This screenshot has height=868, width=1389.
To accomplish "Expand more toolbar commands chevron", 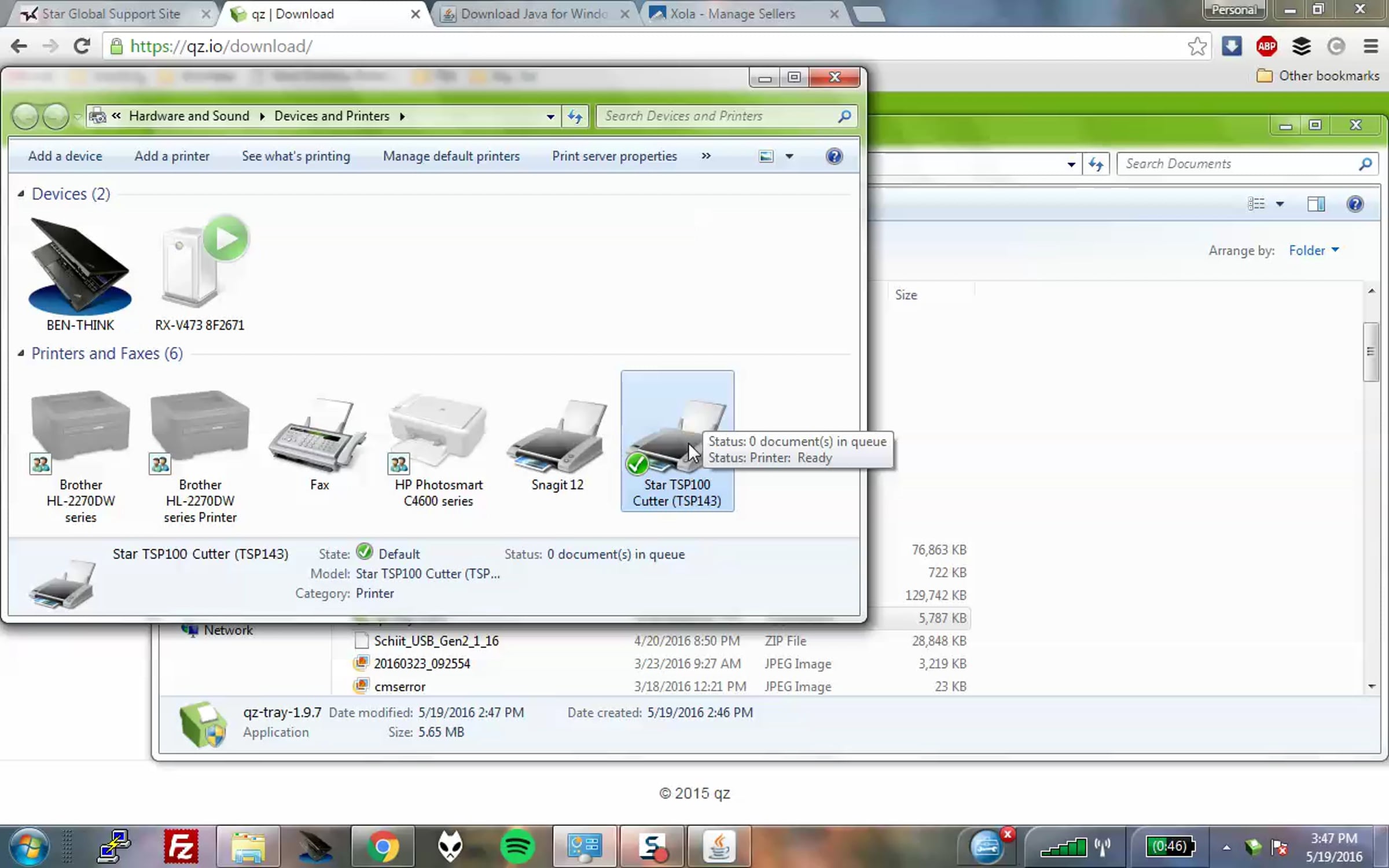I will [706, 156].
